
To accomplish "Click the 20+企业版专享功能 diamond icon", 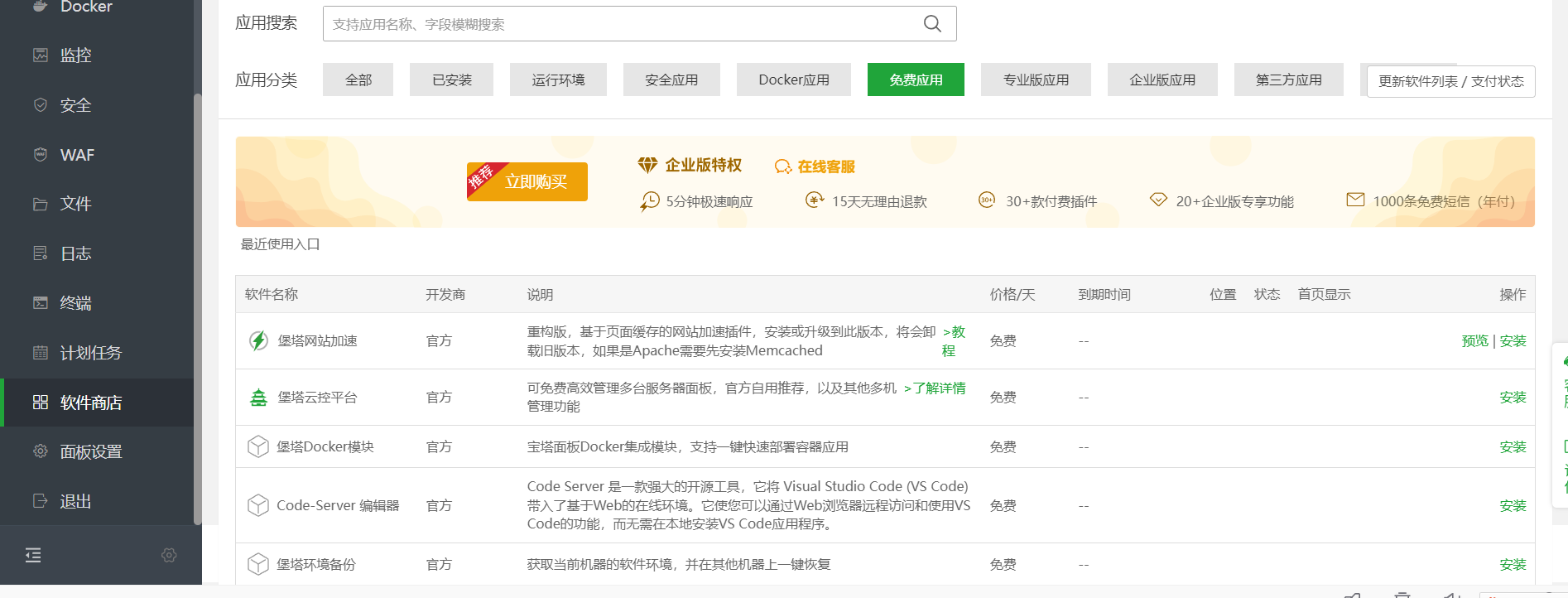I will coord(1158,200).
